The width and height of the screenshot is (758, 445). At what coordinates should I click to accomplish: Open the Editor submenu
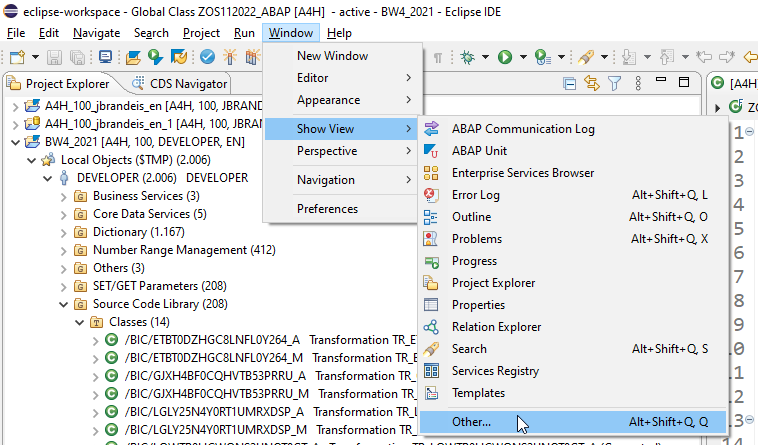tap(343, 78)
